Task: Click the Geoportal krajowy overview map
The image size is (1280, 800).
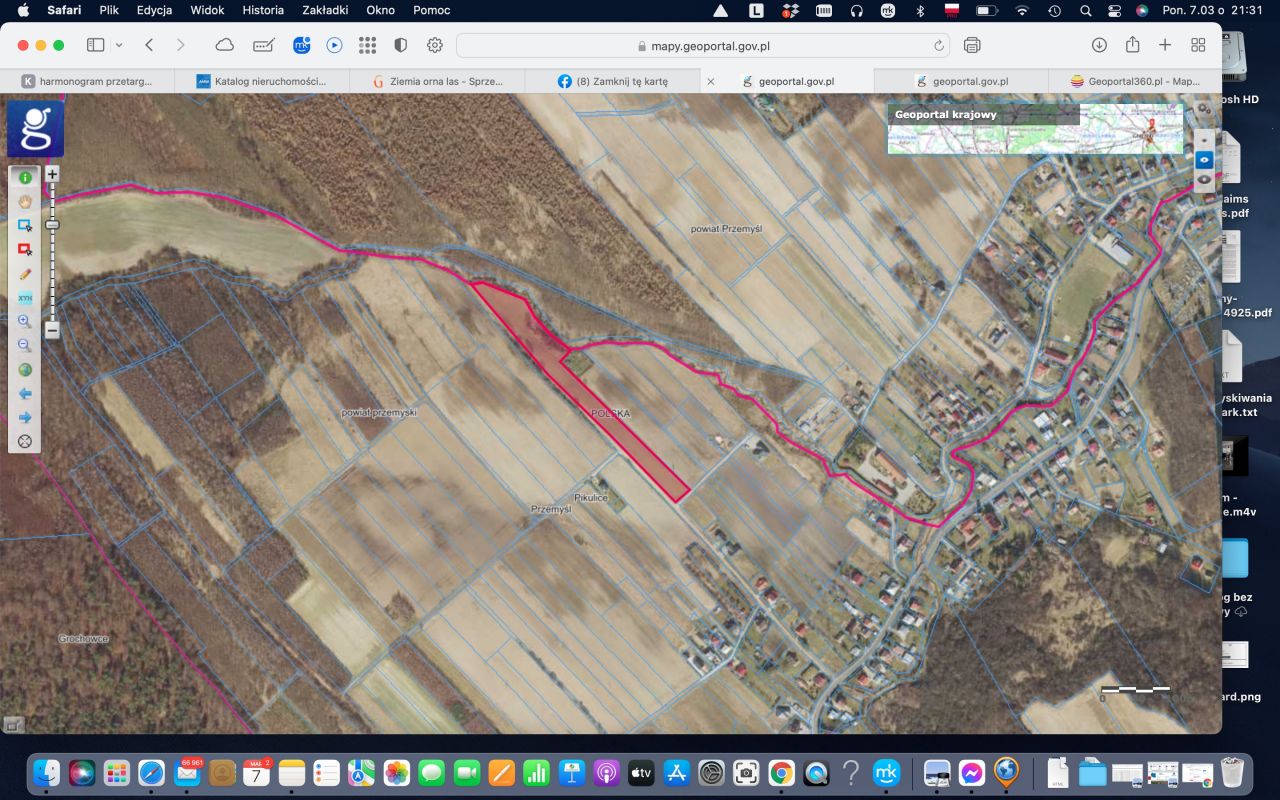Action: tap(1035, 129)
